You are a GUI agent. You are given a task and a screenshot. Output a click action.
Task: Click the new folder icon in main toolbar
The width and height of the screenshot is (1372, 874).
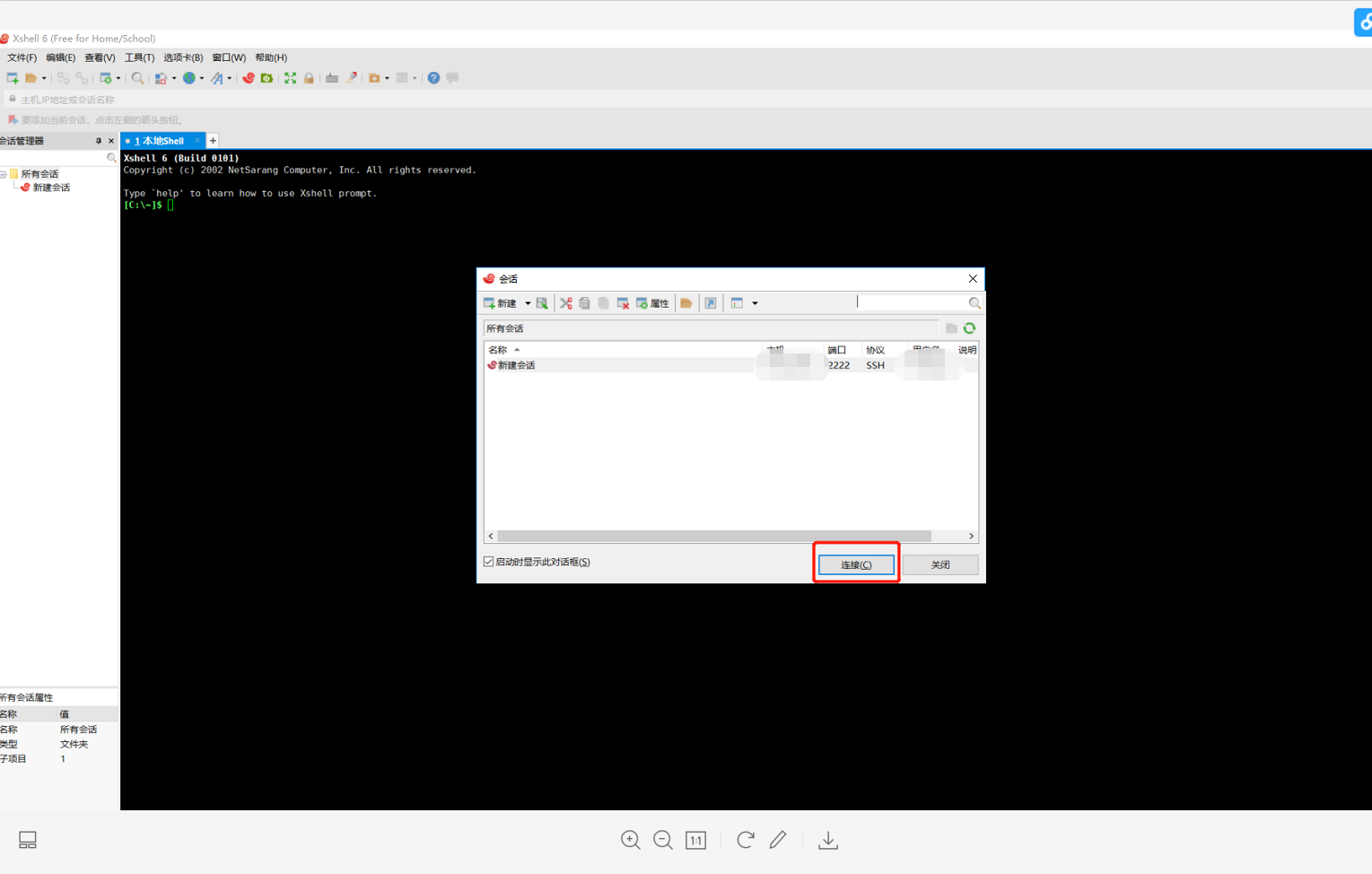[x=374, y=78]
